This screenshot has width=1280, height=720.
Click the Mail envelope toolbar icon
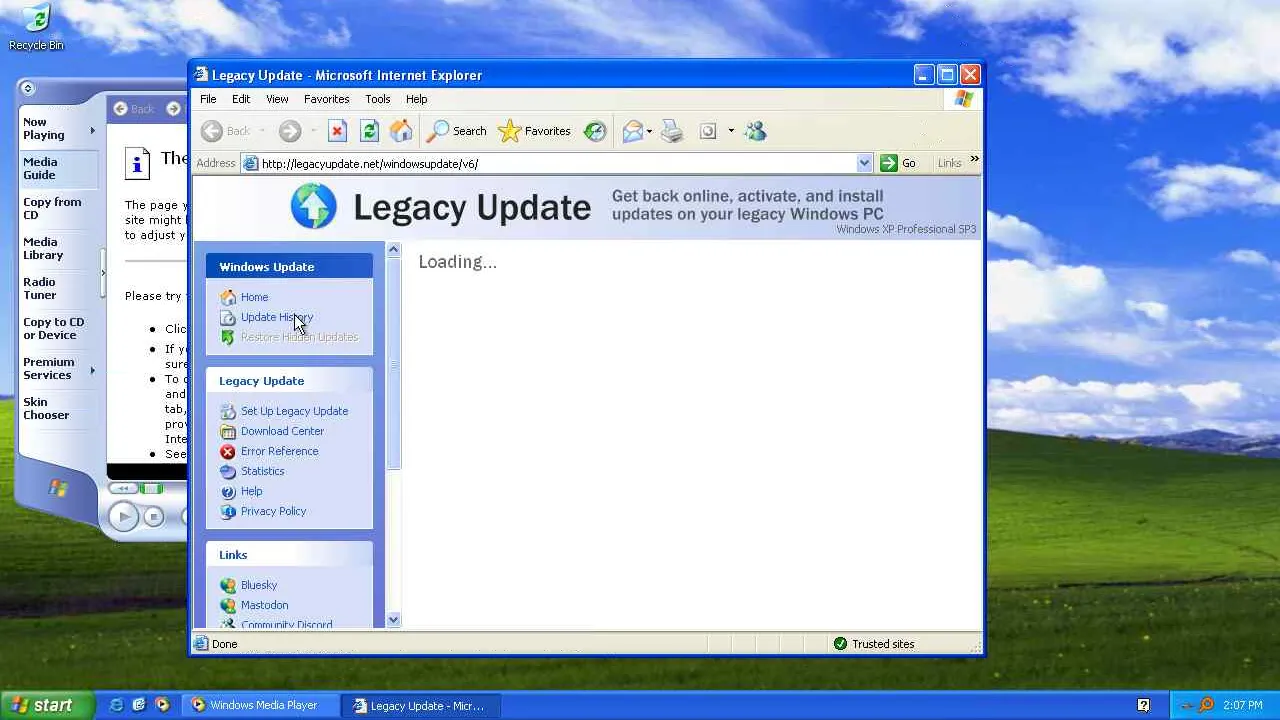point(632,131)
